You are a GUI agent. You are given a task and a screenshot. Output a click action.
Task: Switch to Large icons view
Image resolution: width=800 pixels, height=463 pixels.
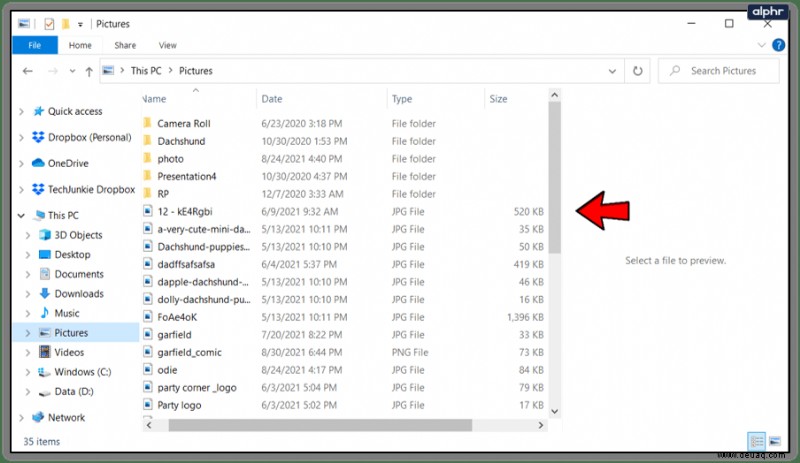coord(775,441)
